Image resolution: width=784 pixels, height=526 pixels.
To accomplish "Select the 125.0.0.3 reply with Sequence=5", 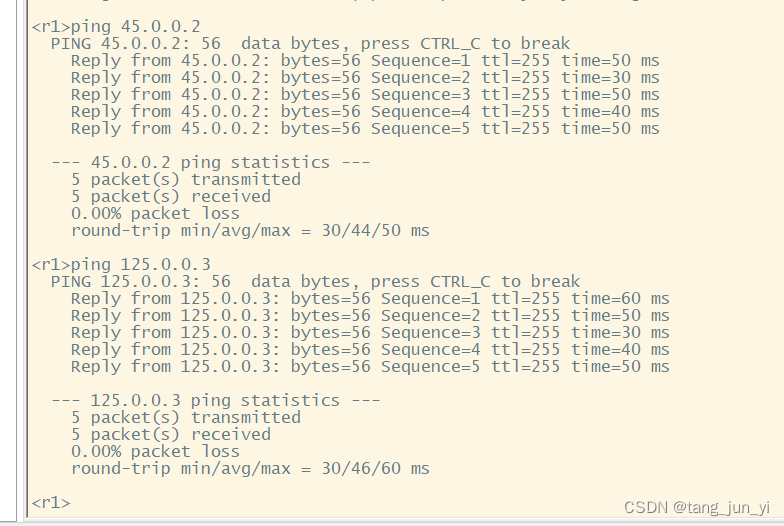I will [x=370, y=366].
